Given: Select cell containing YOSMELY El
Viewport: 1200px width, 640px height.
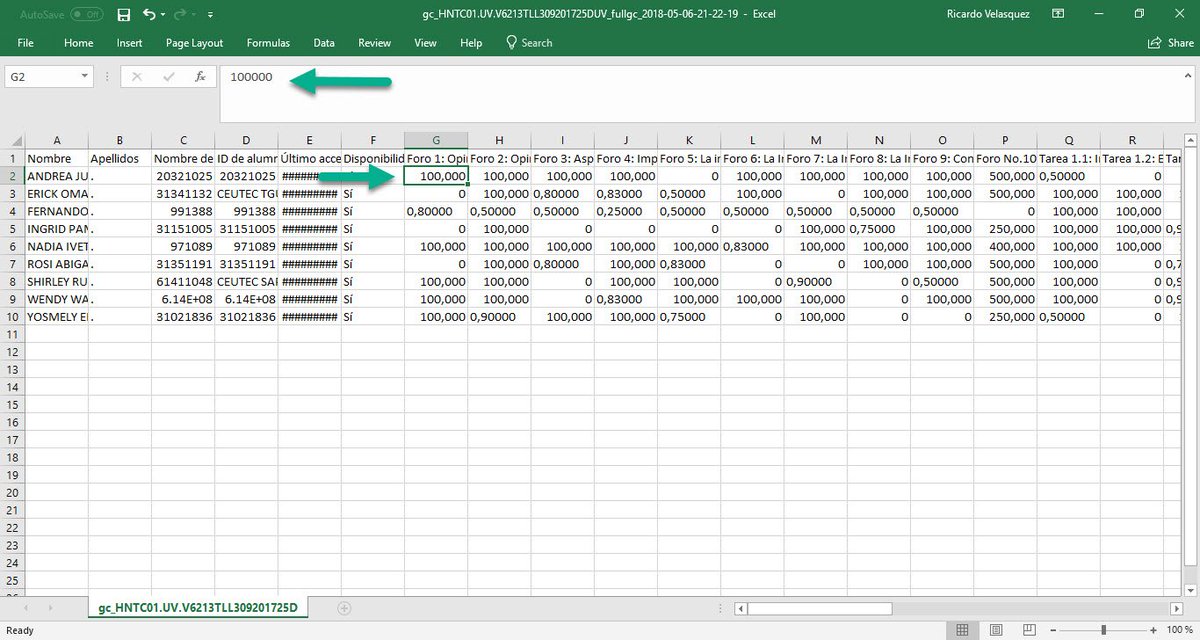Looking at the screenshot, I should (56, 317).
